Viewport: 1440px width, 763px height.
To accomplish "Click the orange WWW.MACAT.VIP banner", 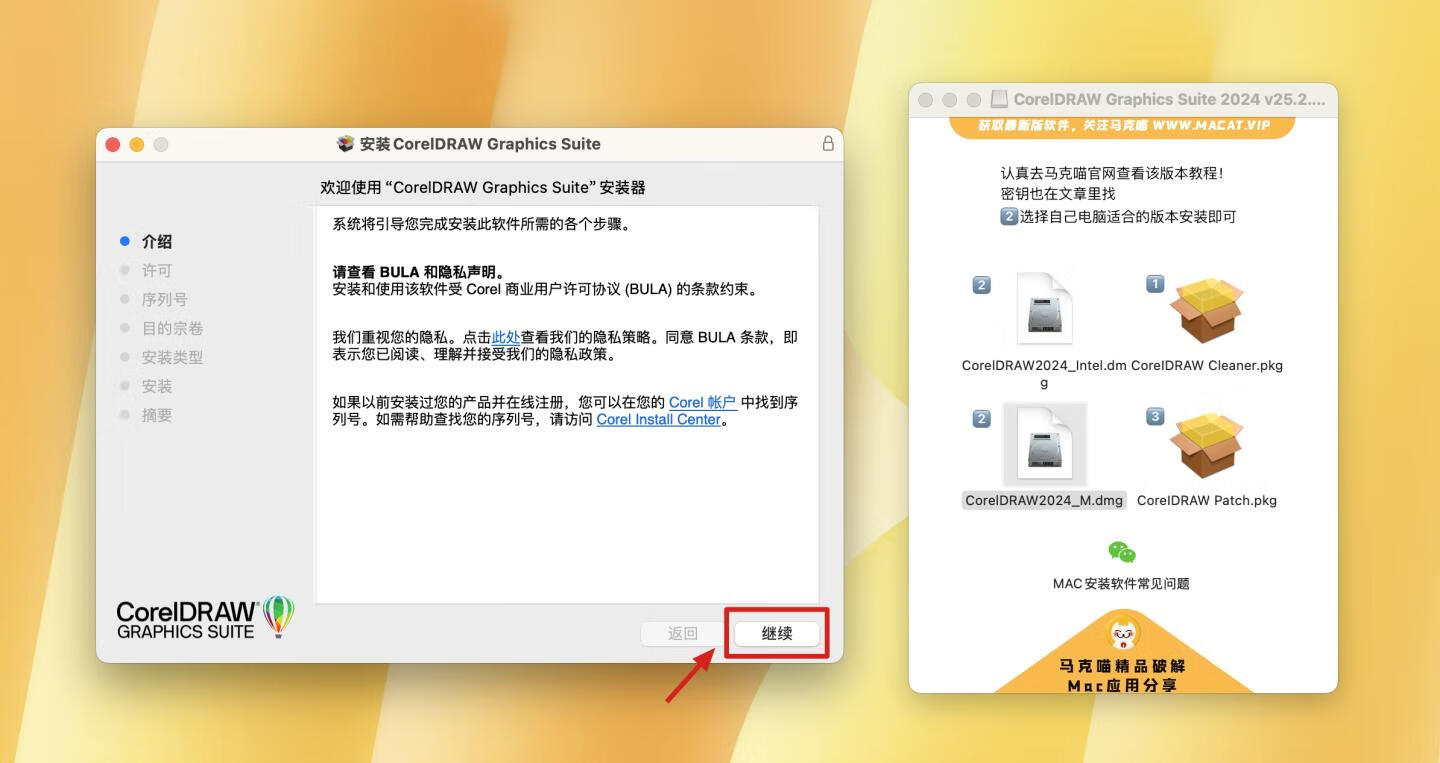I will pyautogui.click(x=1122, y=127).
